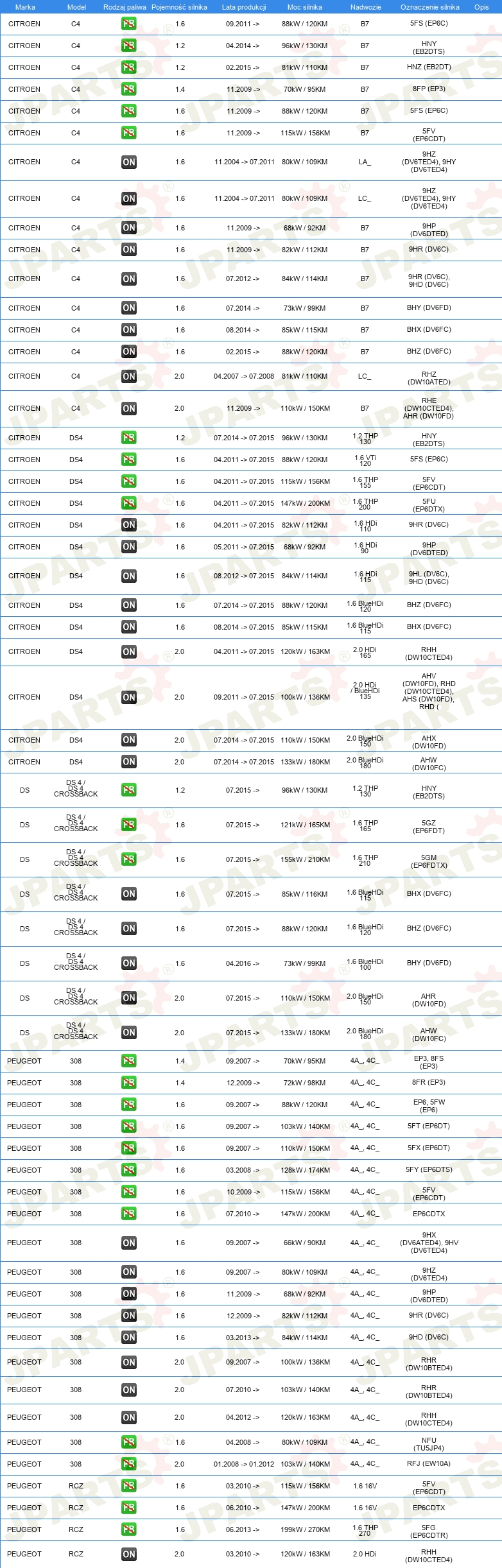This screenshot has height=1568, width=502.
Task: Select the 05.2011 -> 07.2015 production date cell
Action: [x=244, y=547]
